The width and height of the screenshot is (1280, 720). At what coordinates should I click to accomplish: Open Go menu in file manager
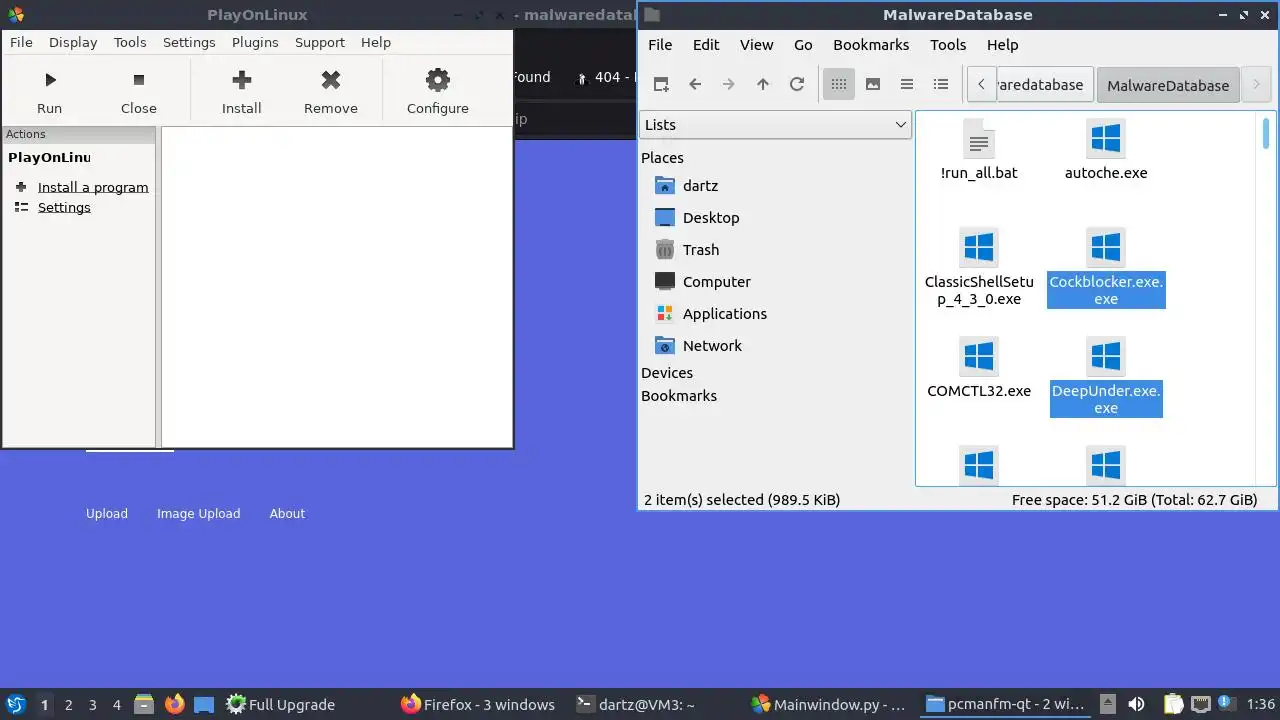(803, 44)
